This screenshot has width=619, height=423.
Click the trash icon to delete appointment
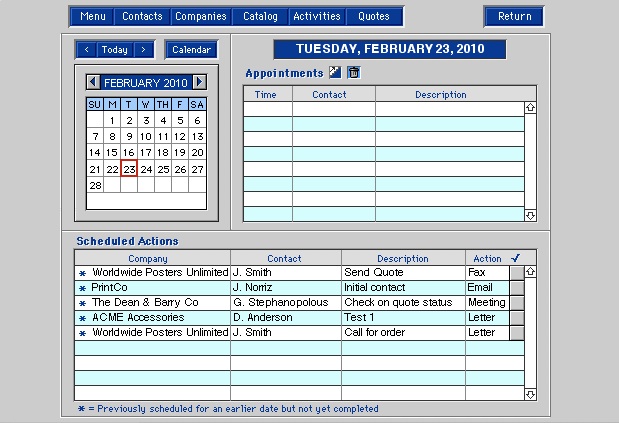pyautogui.click(x=354, y=72)
